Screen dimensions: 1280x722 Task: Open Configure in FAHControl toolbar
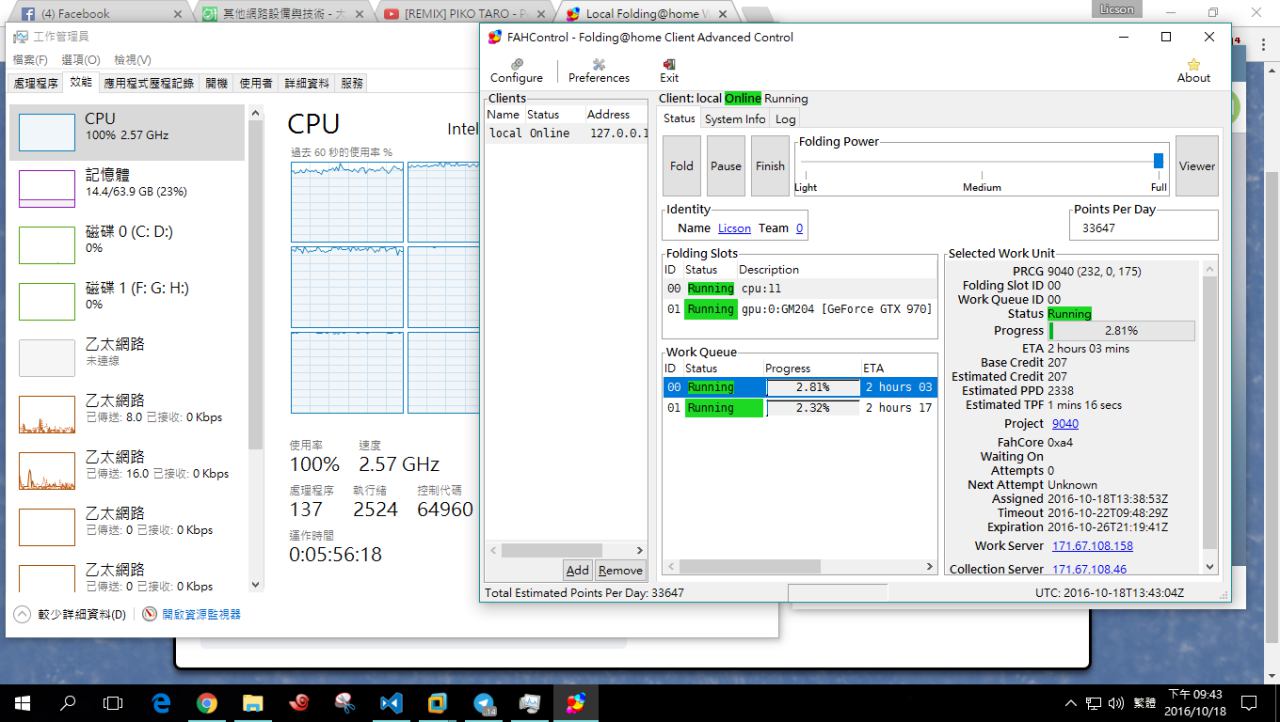click(516, 70)
